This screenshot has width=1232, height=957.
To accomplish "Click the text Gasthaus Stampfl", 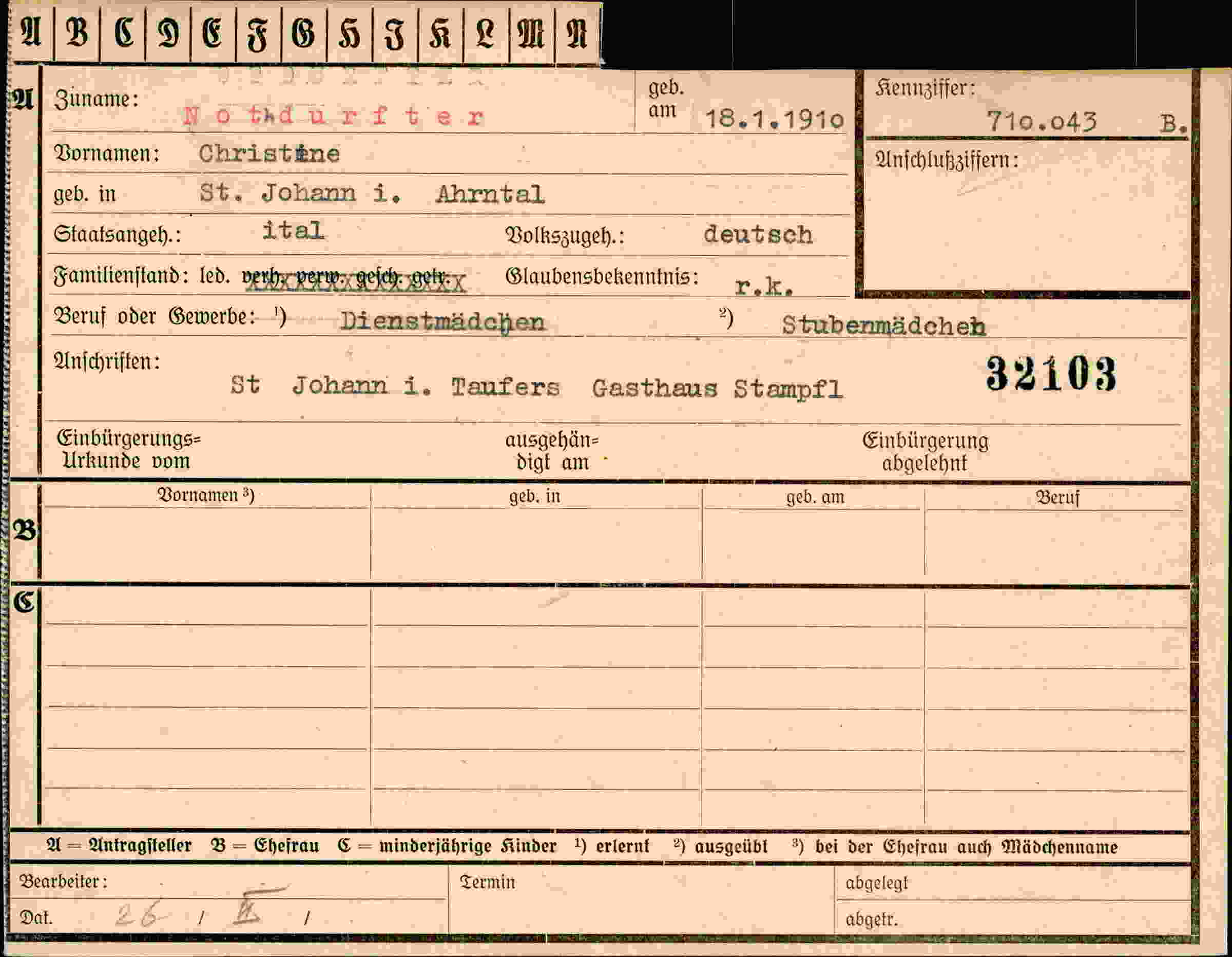I will click(717, 389).
